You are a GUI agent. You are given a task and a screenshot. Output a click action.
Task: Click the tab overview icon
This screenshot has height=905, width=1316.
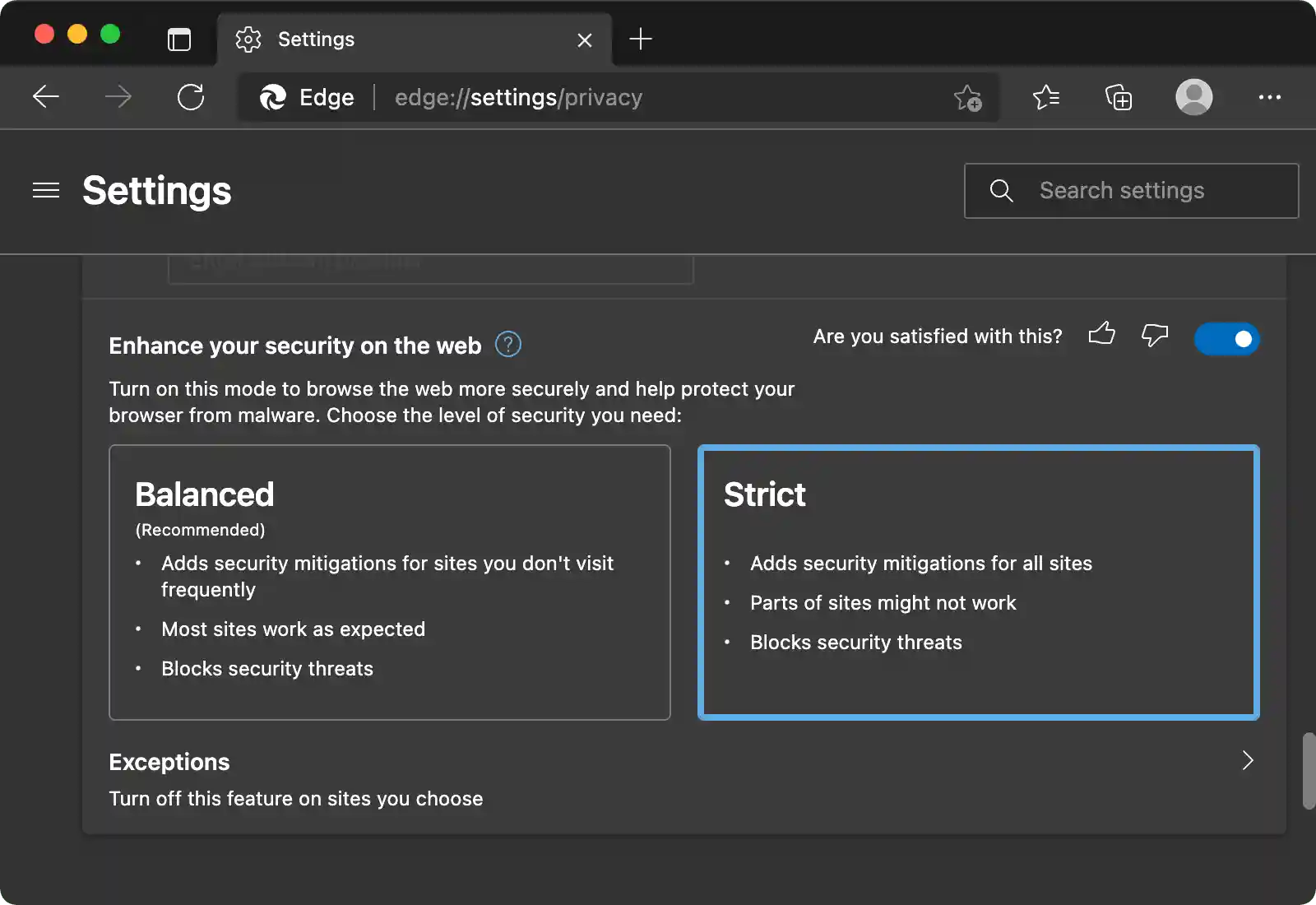[179, 39]
